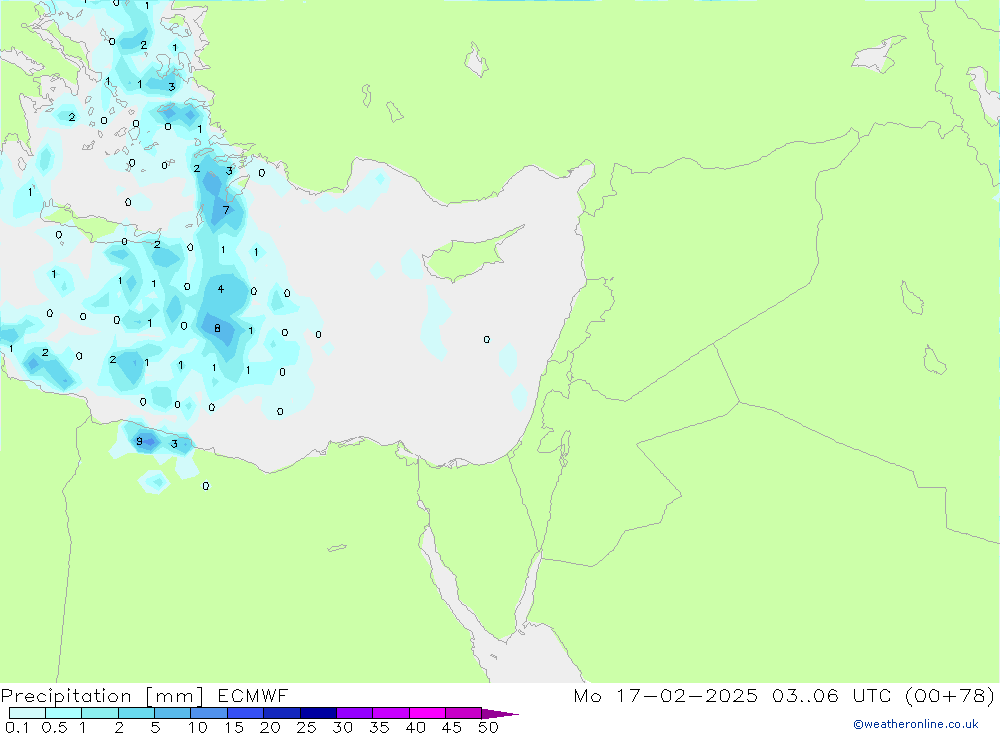Click the precipitation value '4' on the map
1000x733 pixels.
pyautogui.click(x=221, y=289)
